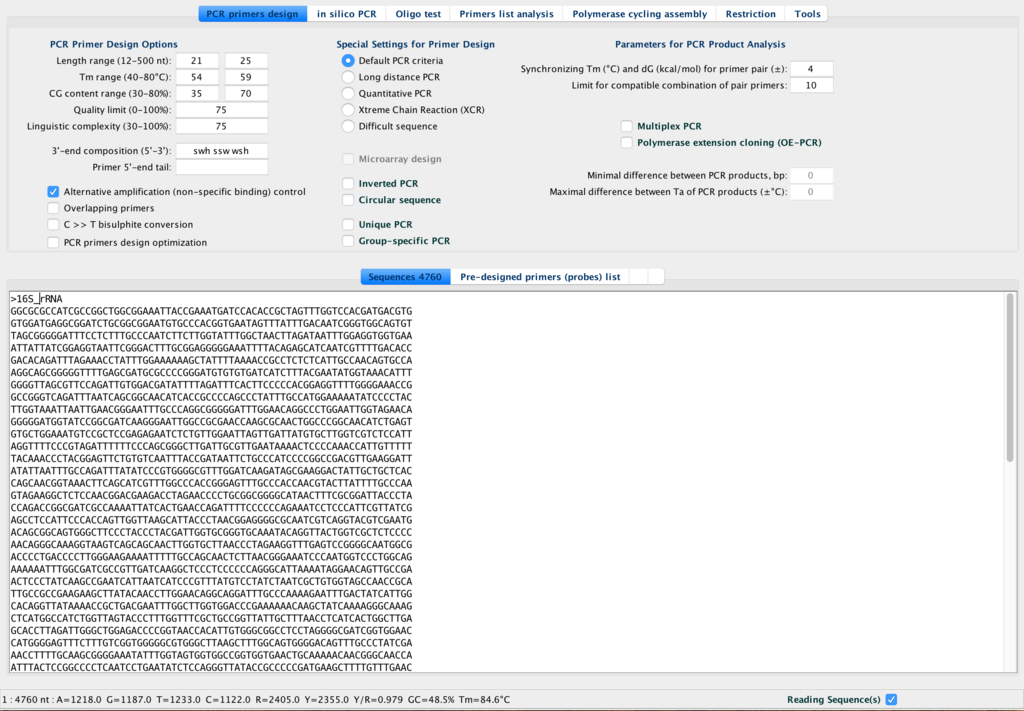Click the empty Primer 5'-end tail field

point(222,167)
